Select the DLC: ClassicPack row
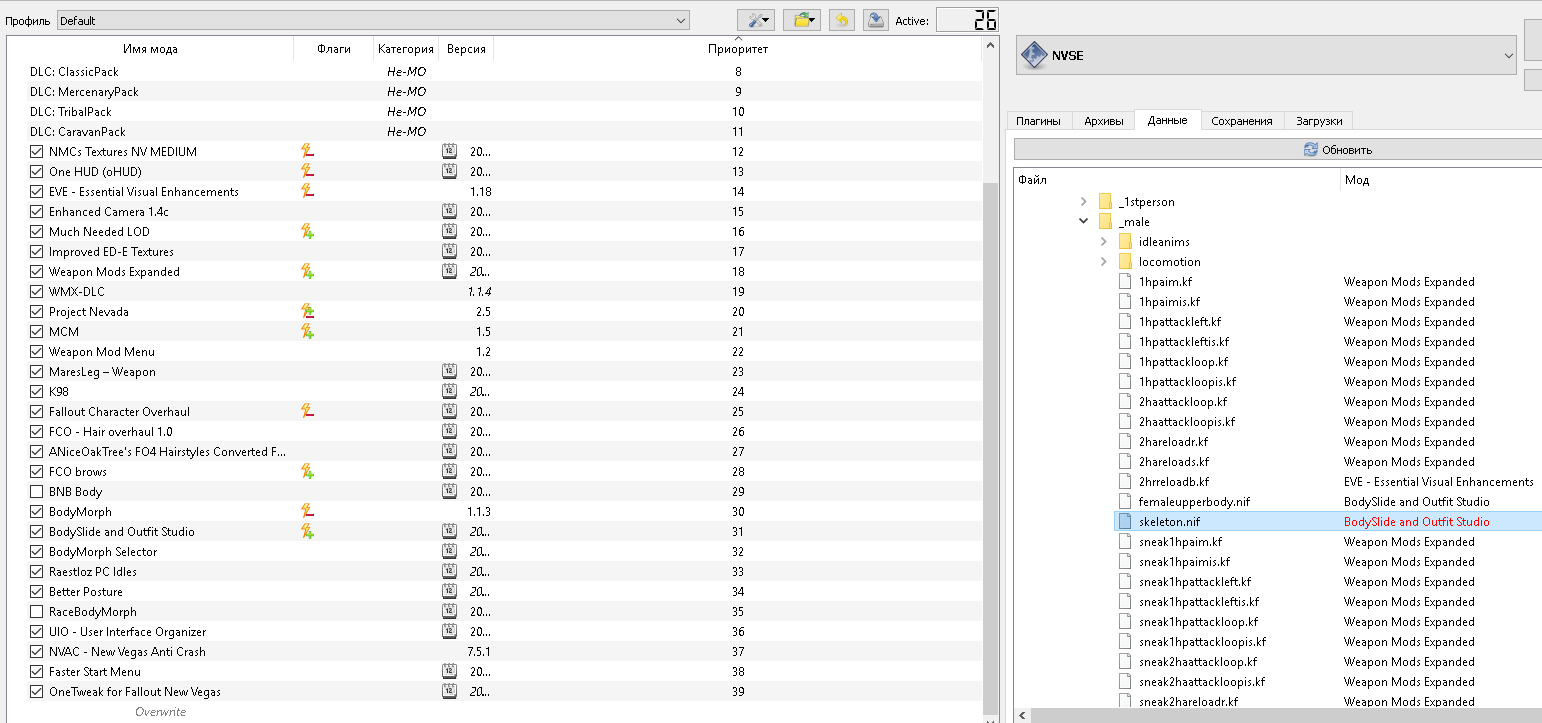1542x723 pixels. click(496, 72)
